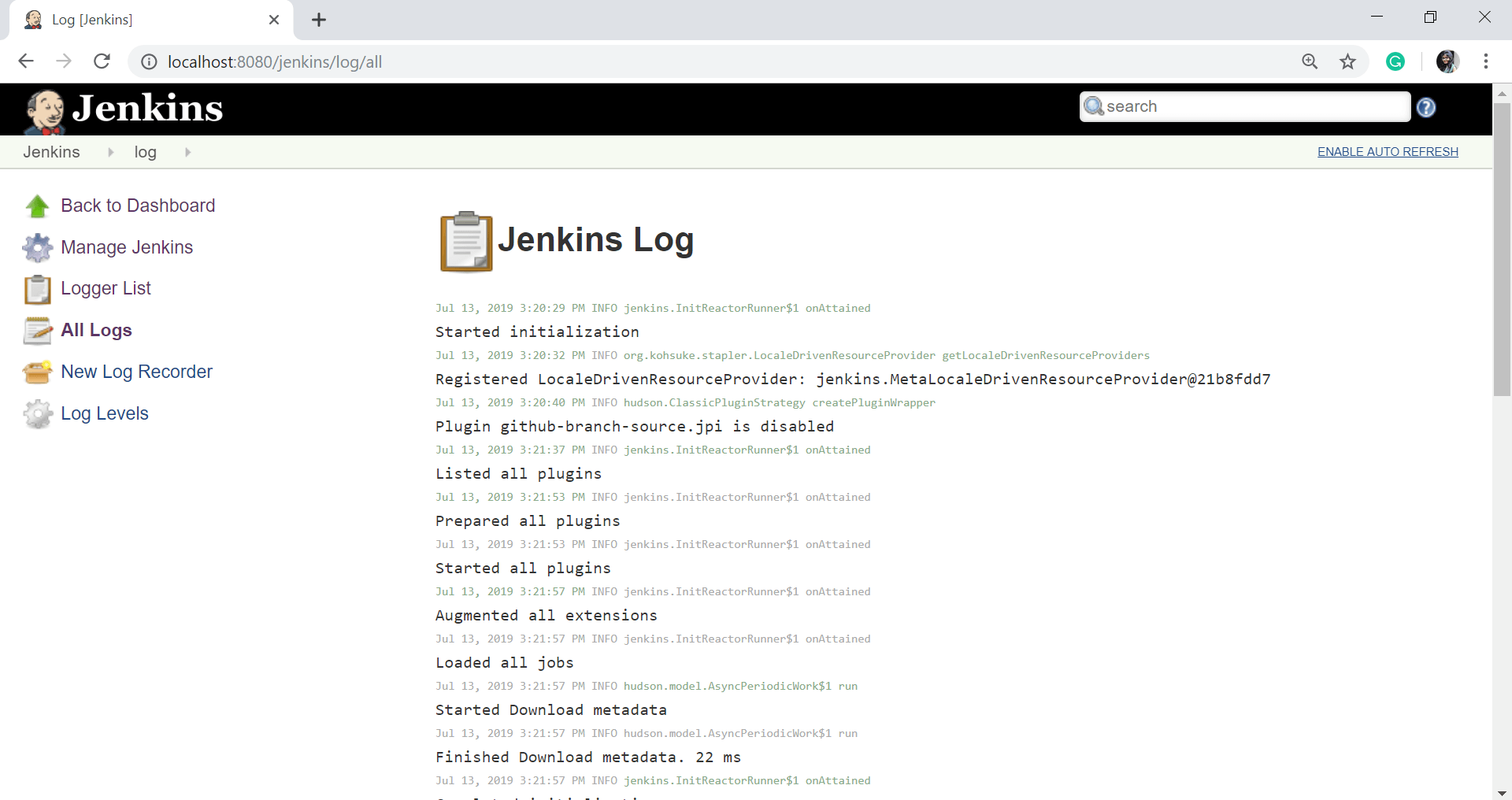Click Back to Dashboard link
Viewport: 1512px width, 800px height.
(138, 206)
